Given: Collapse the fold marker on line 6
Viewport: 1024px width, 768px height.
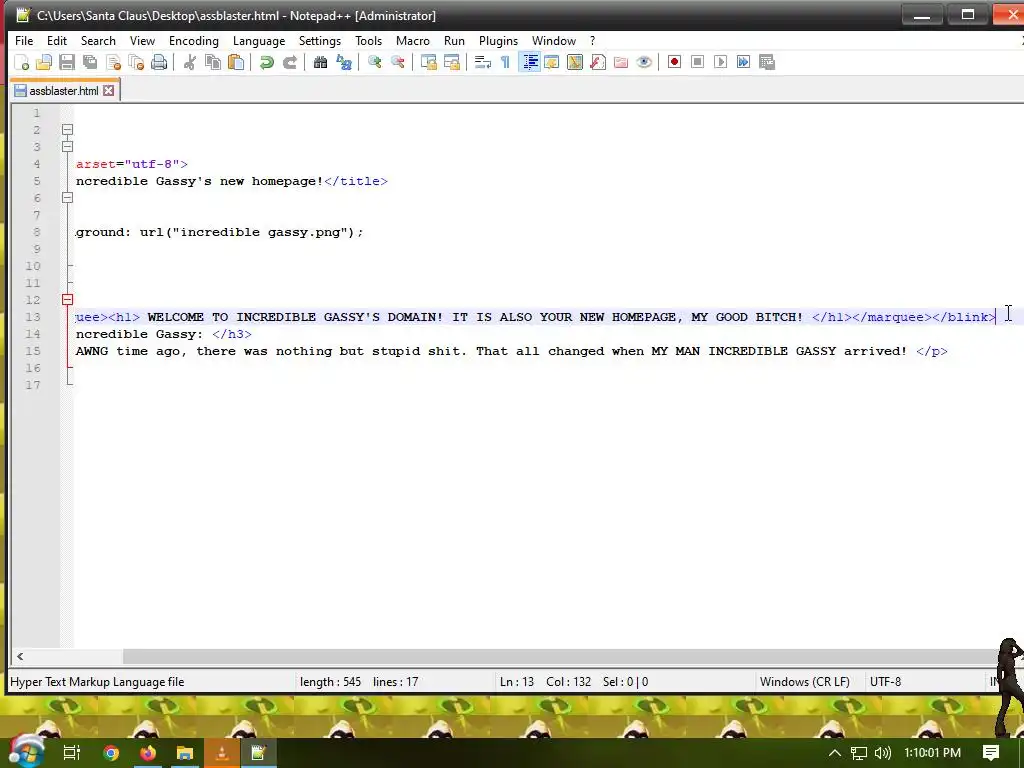Looking at the screenshot, I should [x=67, y=198].
